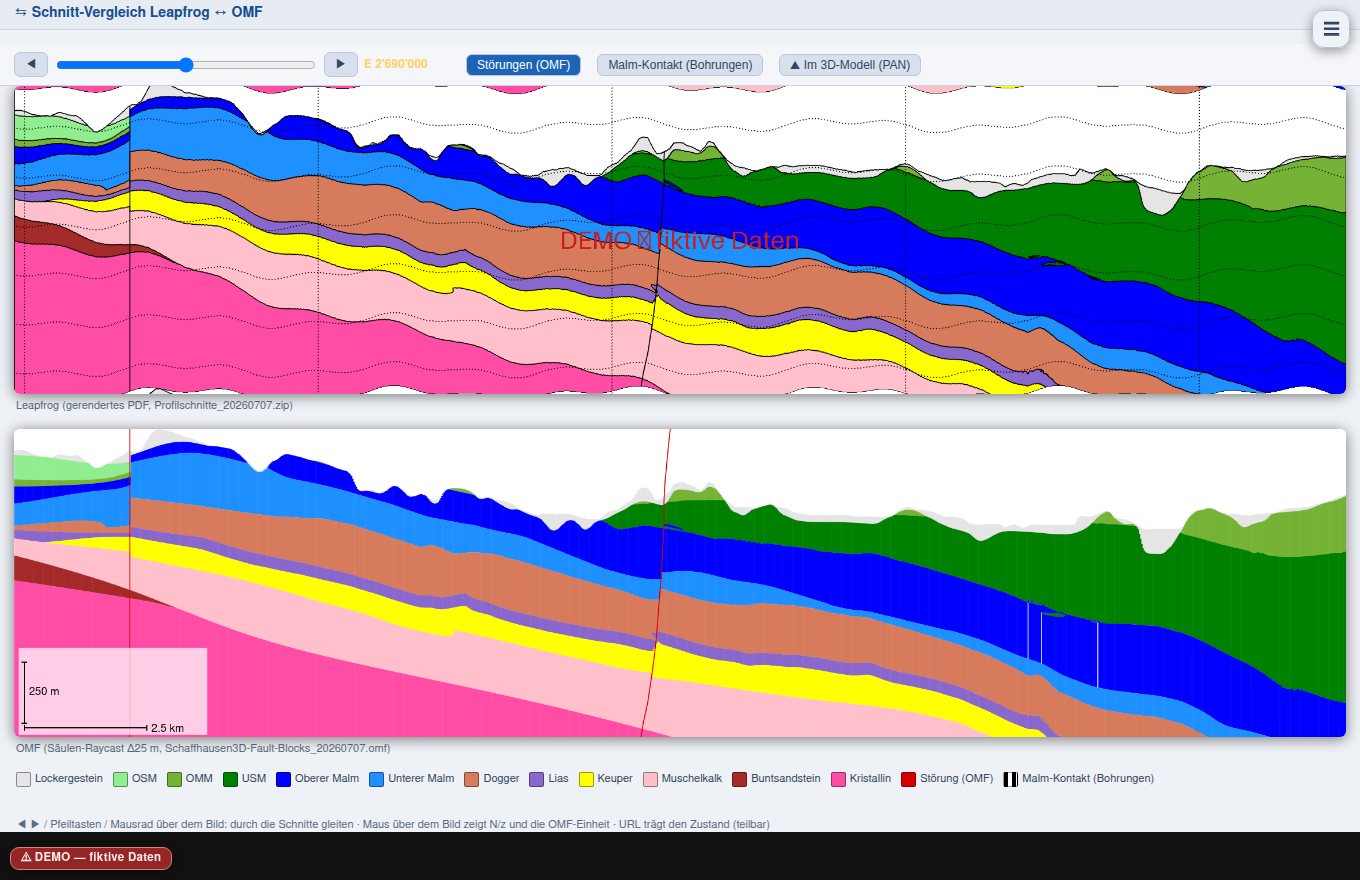Screen dimensions: 1360x880
Task: Click the Kristallin legend swatch
Action: pyautogui.click(x=839, y=779)
